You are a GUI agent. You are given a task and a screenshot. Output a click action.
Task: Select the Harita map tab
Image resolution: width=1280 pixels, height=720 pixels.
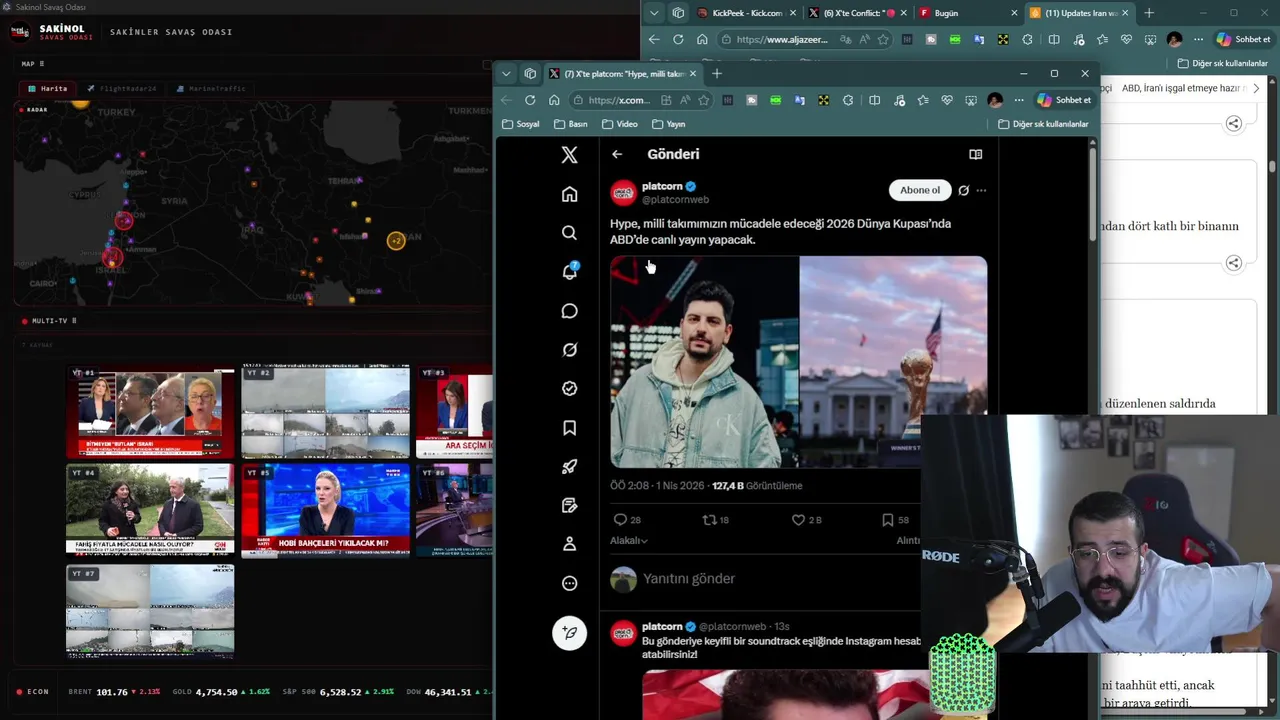click(48, 88)
